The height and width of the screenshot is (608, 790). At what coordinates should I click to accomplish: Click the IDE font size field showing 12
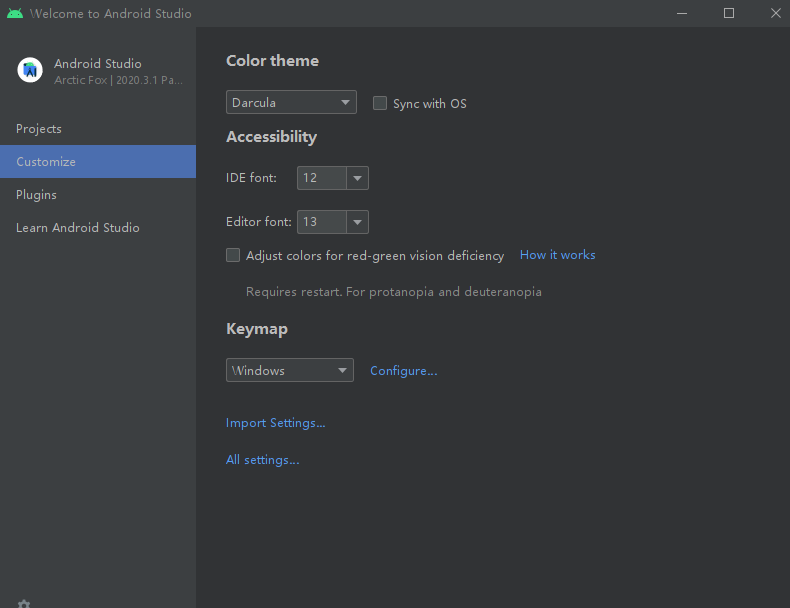[x=322, y=178]
